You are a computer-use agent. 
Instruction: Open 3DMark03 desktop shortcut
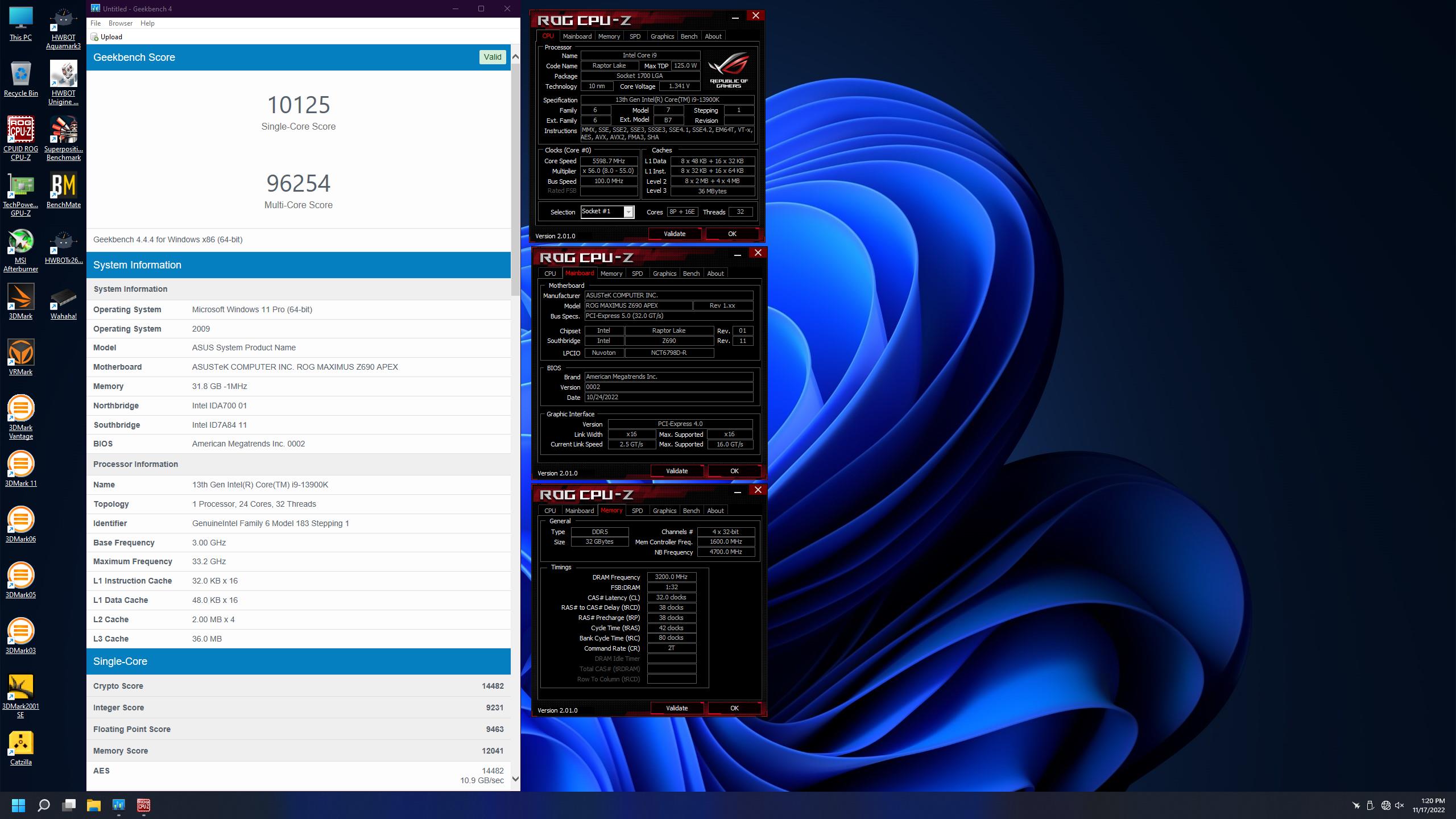tap(21, 636)
